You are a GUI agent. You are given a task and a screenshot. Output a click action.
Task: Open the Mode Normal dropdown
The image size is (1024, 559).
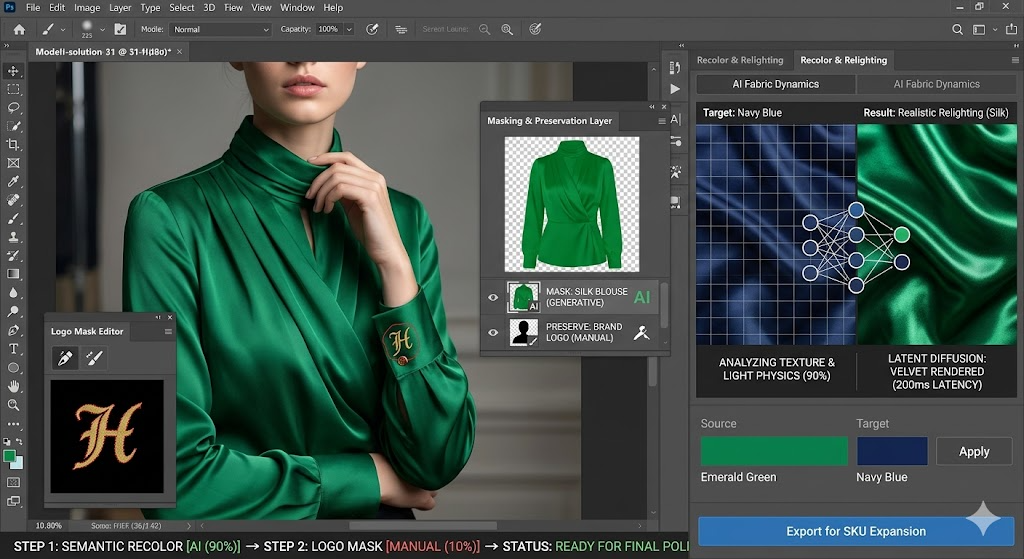220,29
